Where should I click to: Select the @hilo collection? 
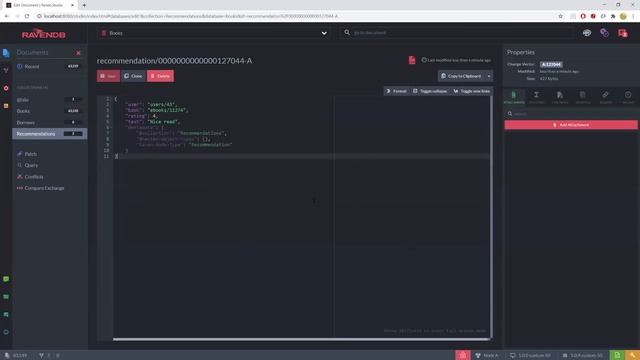coord(49,100)
